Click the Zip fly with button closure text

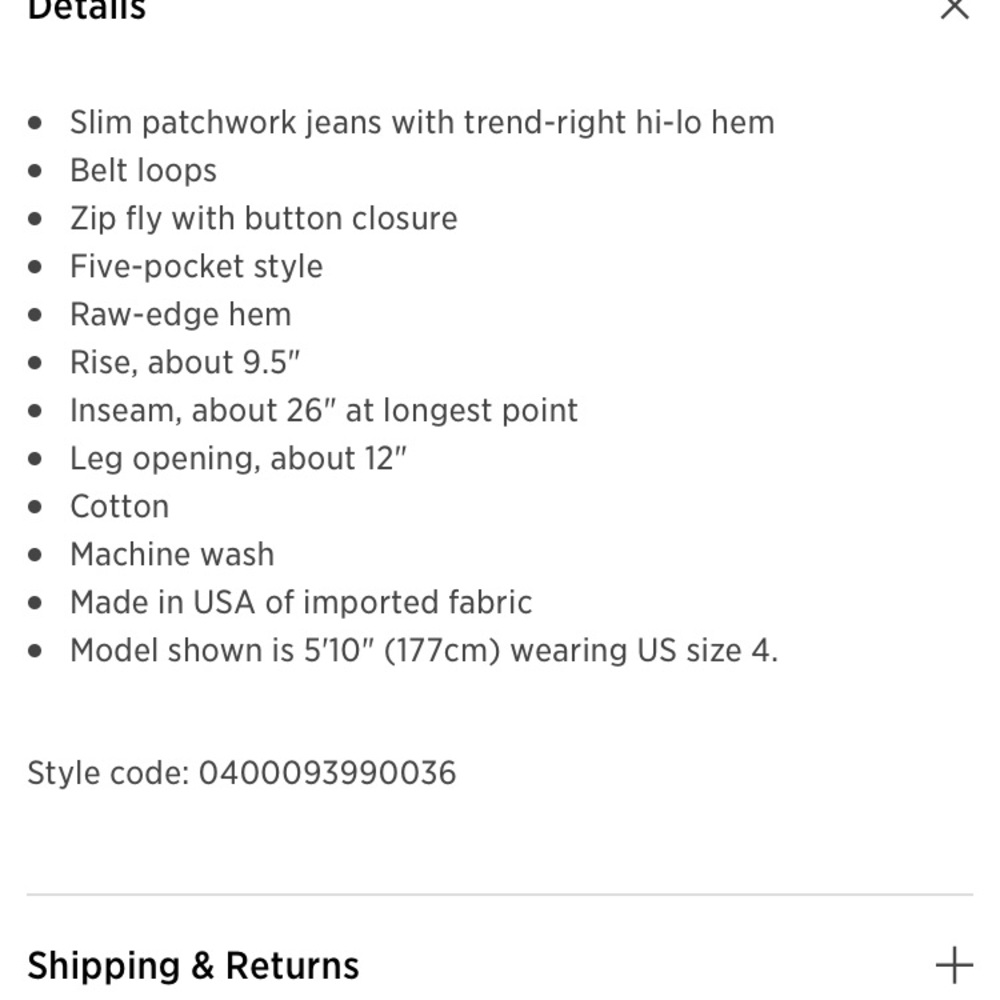(264, 218)
